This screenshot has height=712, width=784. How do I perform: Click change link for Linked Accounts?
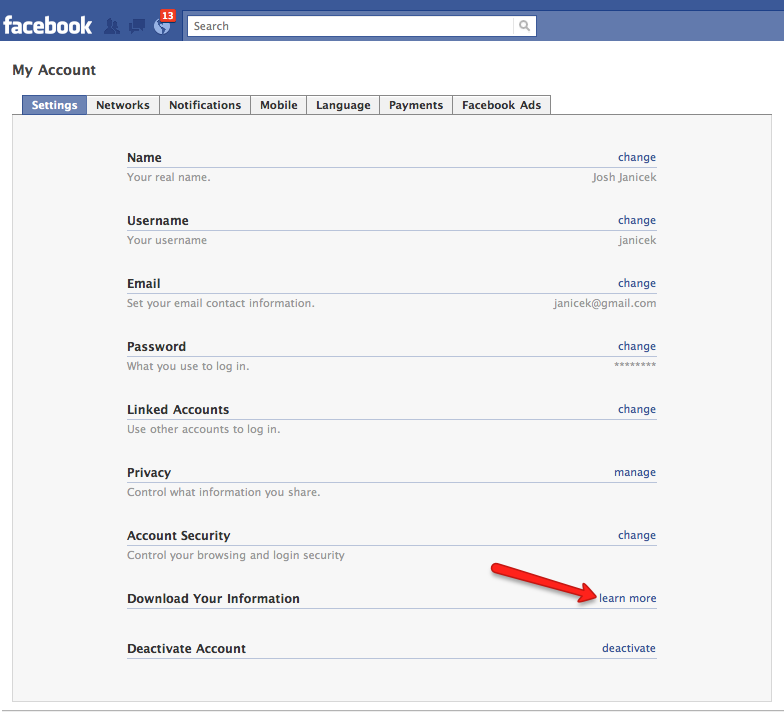(x=636, y=409)
